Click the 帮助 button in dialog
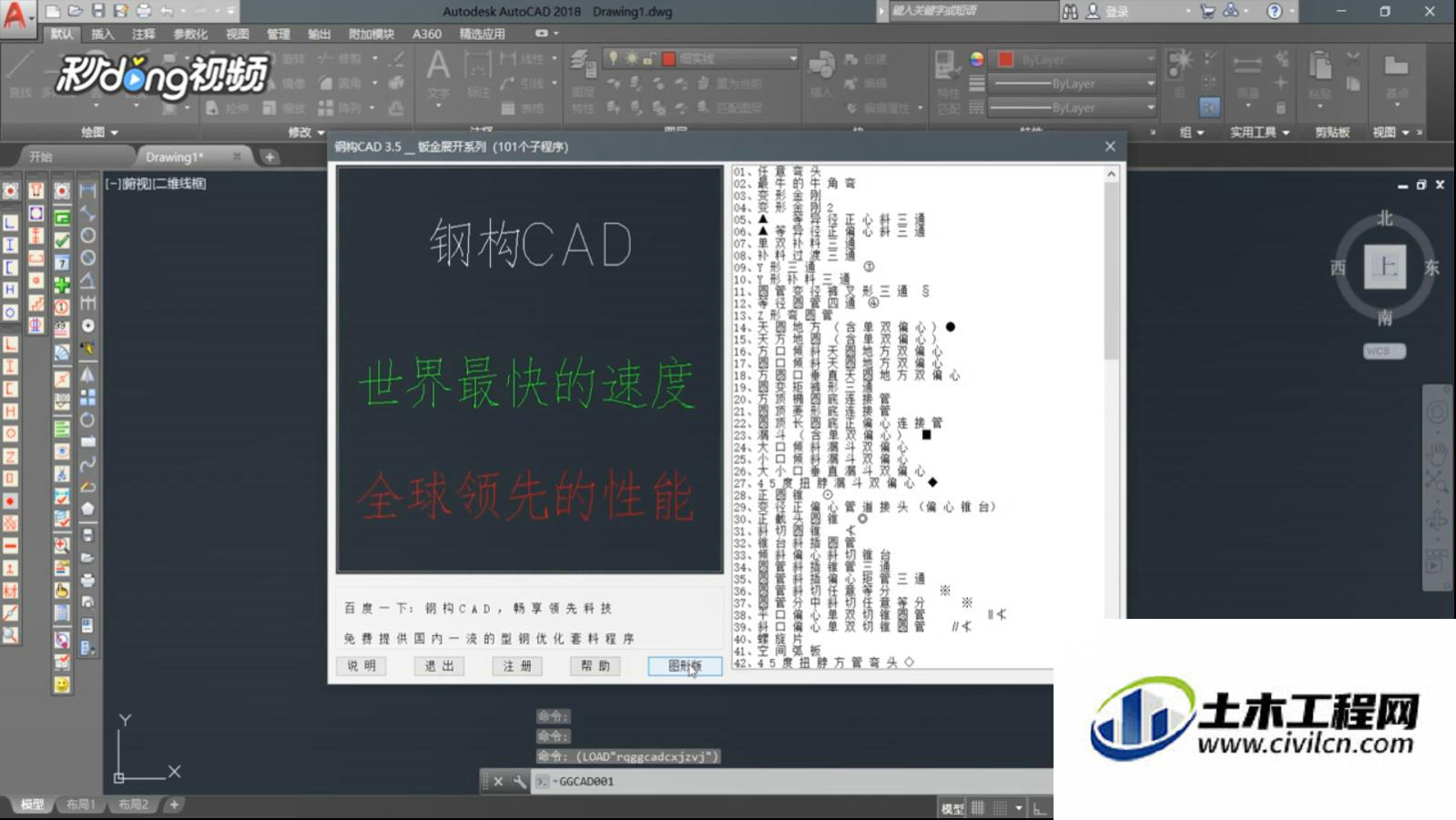Image resolution: width=1456 pixels, height=820 pixels. 596,665
